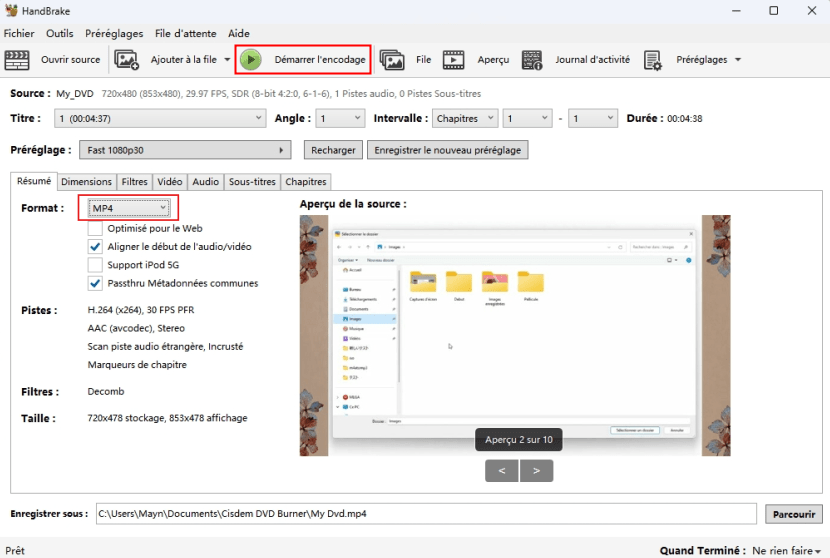Click Marqueurs de chapitre text
The width and height of the screenshot is (830, 558).
click(x=137, y=365)
